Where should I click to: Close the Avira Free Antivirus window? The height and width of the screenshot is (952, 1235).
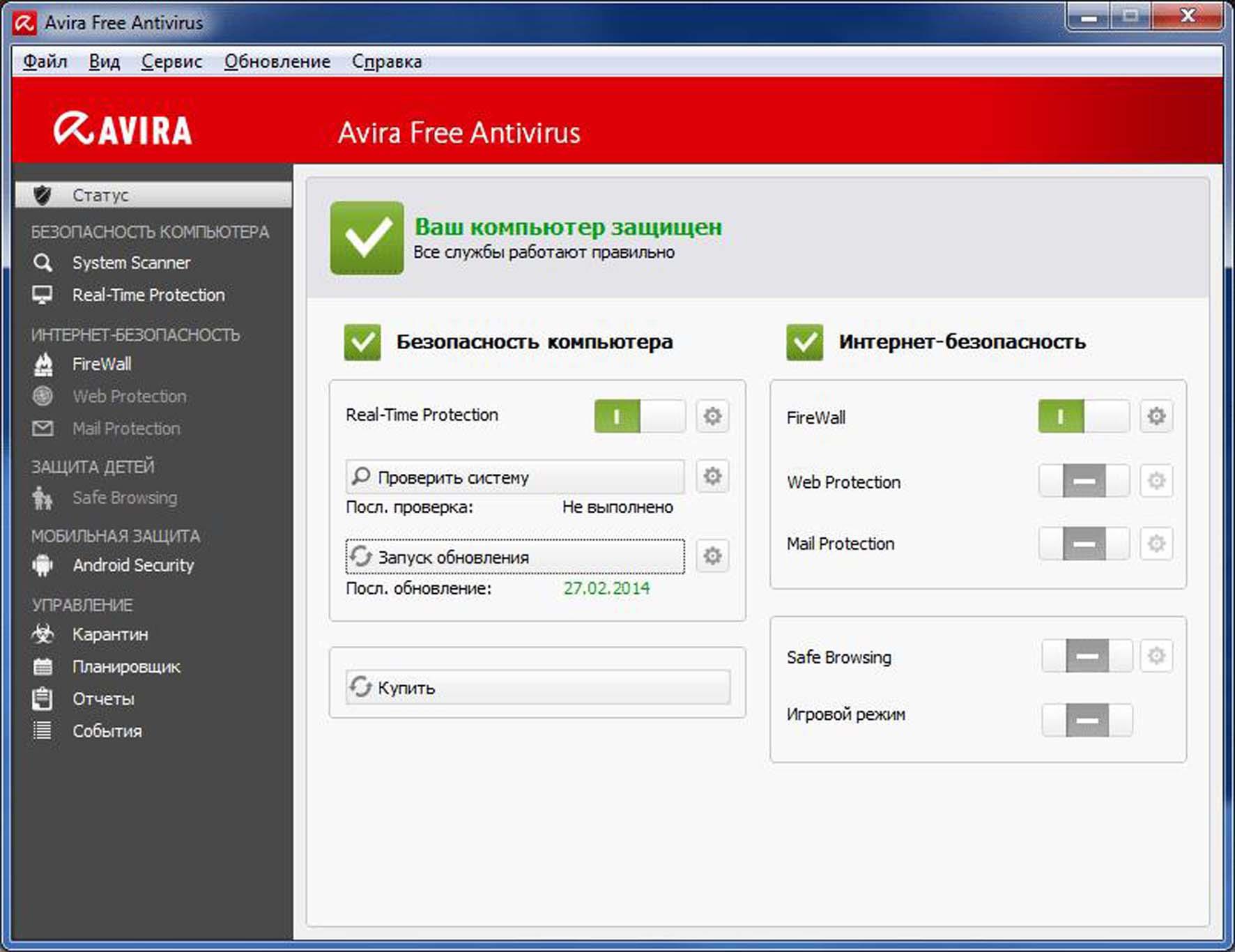click(1188, 17)
